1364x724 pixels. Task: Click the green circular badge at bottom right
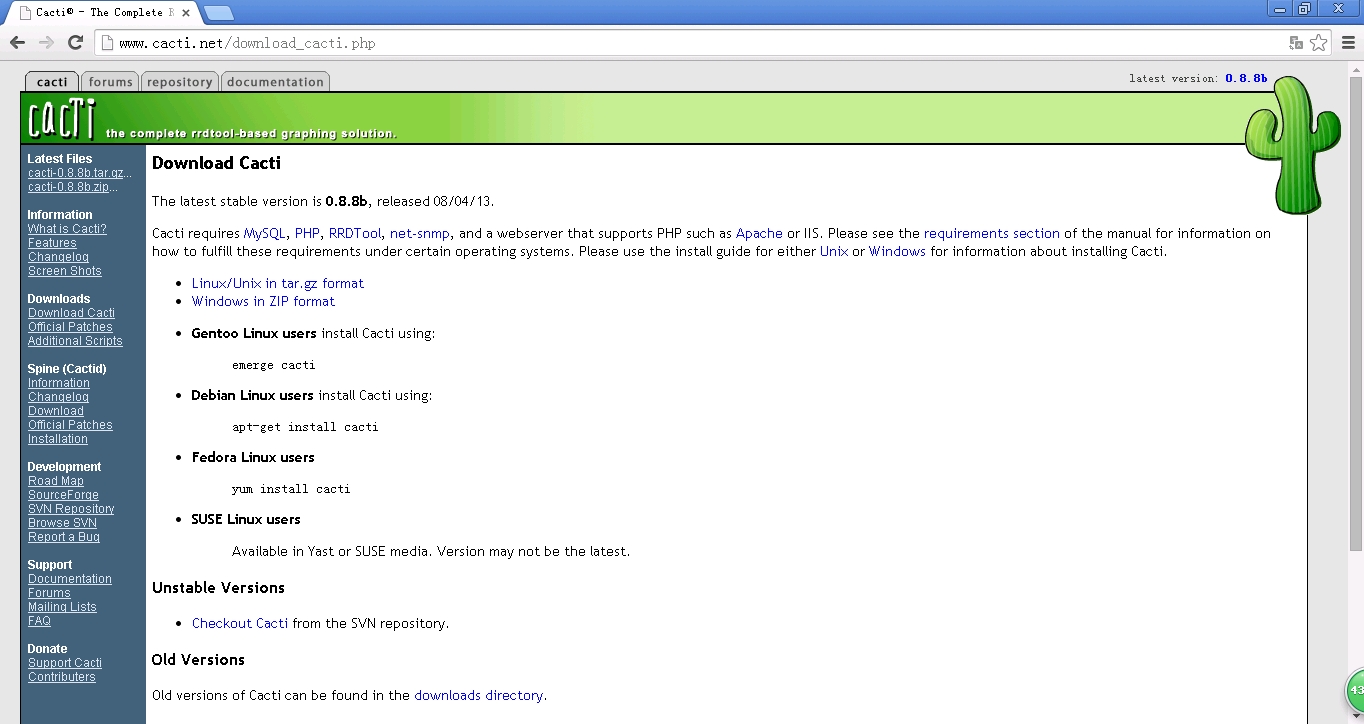tap(1355, 690)
